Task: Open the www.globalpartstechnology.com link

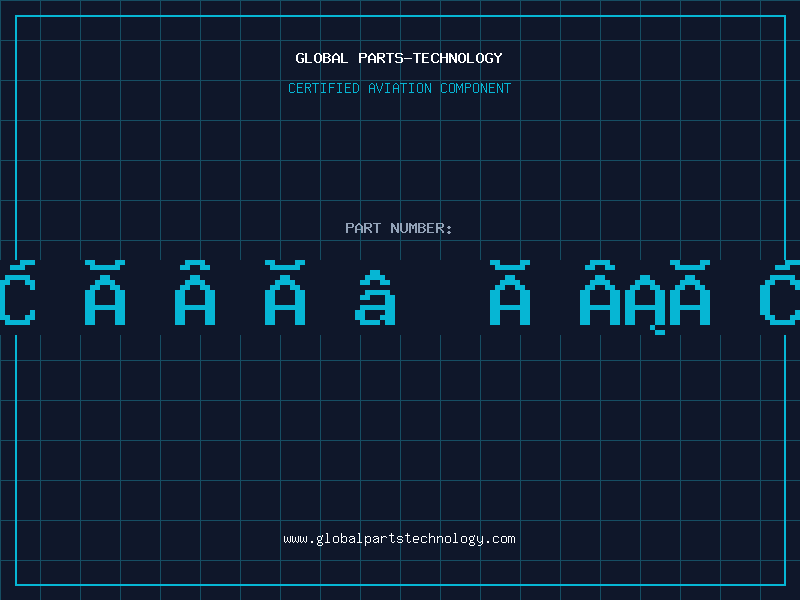Action: pos(399,539)
